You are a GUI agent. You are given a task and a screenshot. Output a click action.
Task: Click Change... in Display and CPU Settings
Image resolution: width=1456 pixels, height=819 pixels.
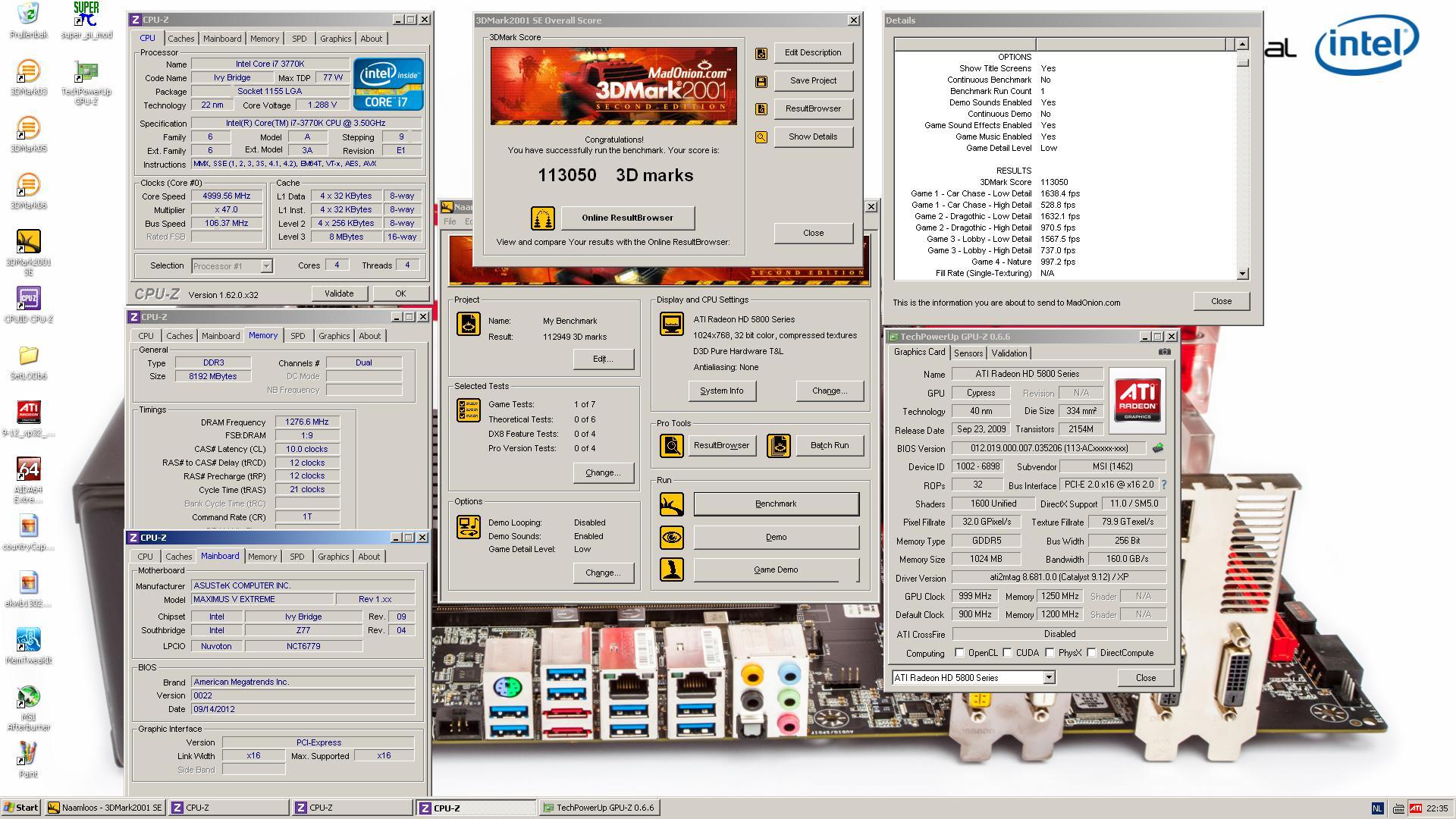pyautogui.click(x=829, y=391)
